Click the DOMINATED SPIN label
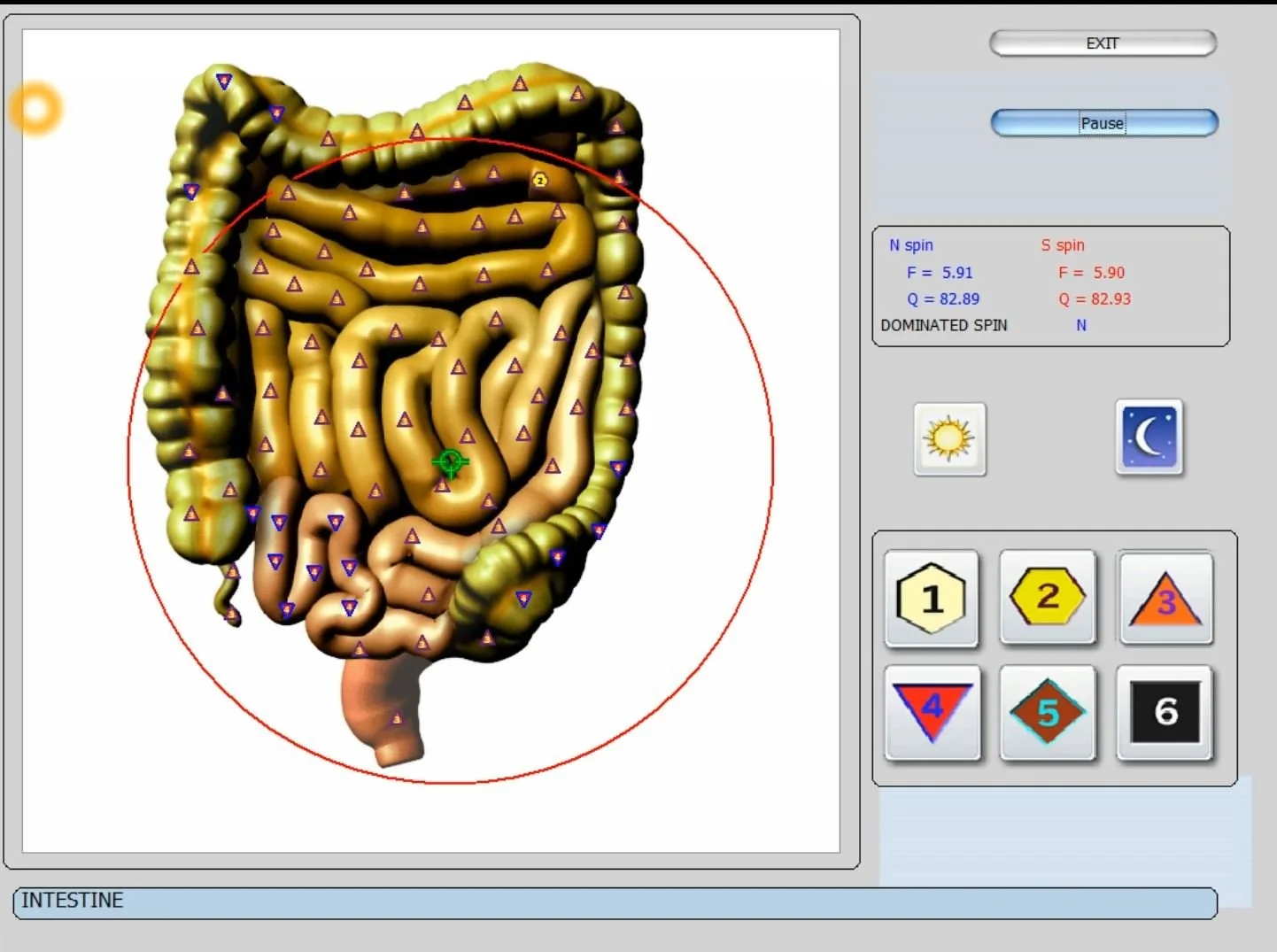 (x=944, y=325)
